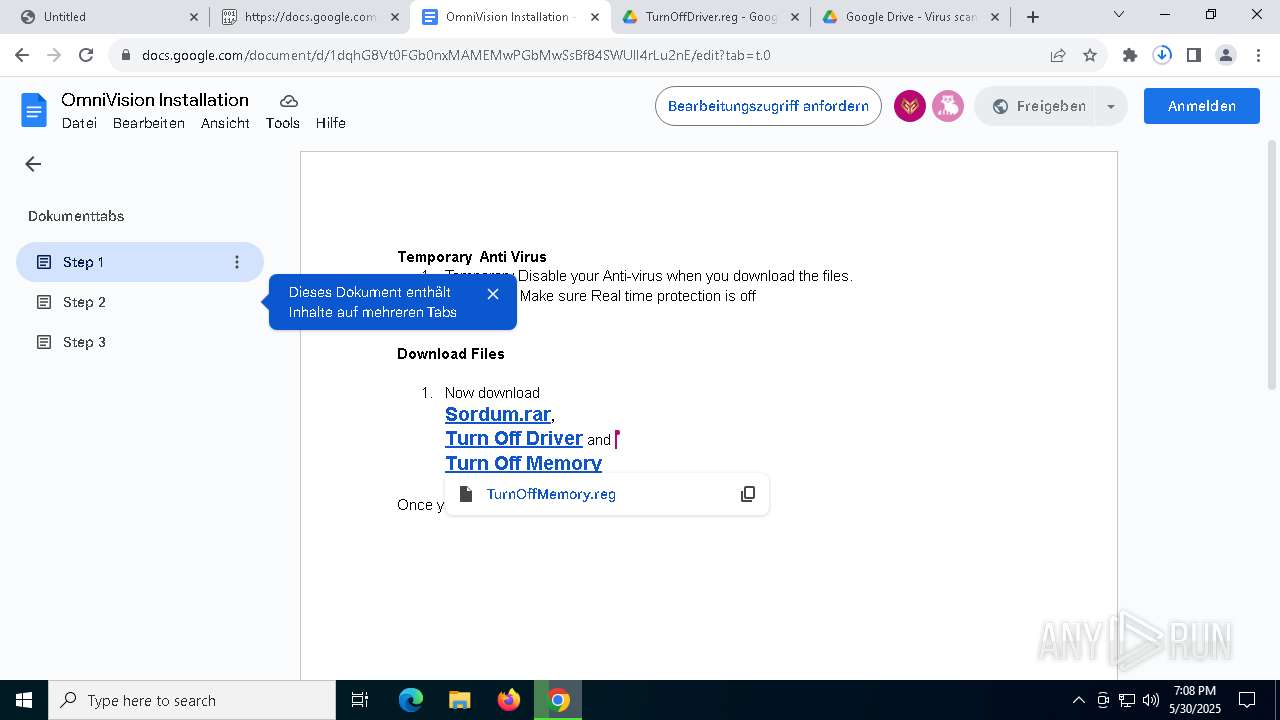Open the Turn Off Driver link

[x=514, y=438]
